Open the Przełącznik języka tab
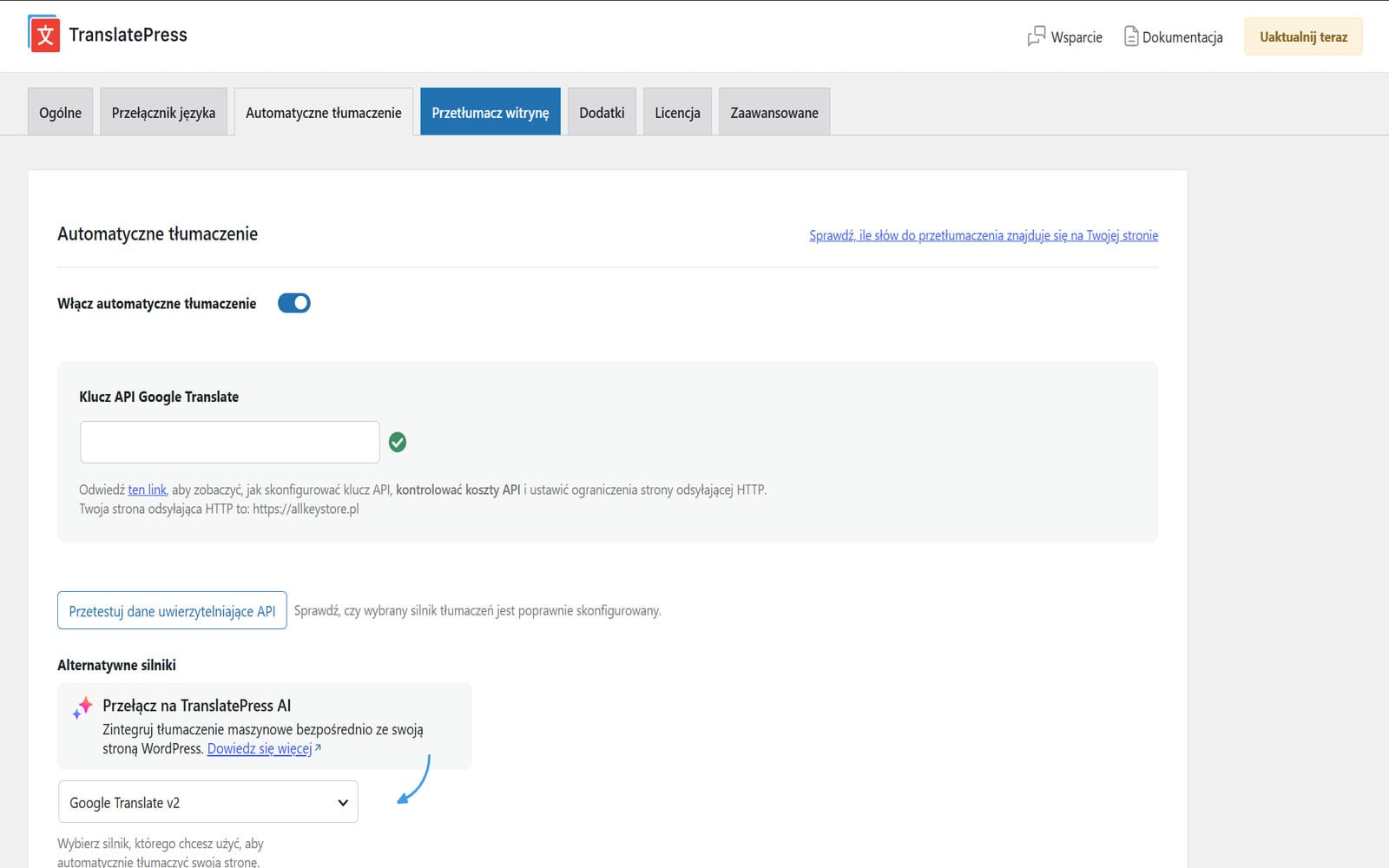 163,112
